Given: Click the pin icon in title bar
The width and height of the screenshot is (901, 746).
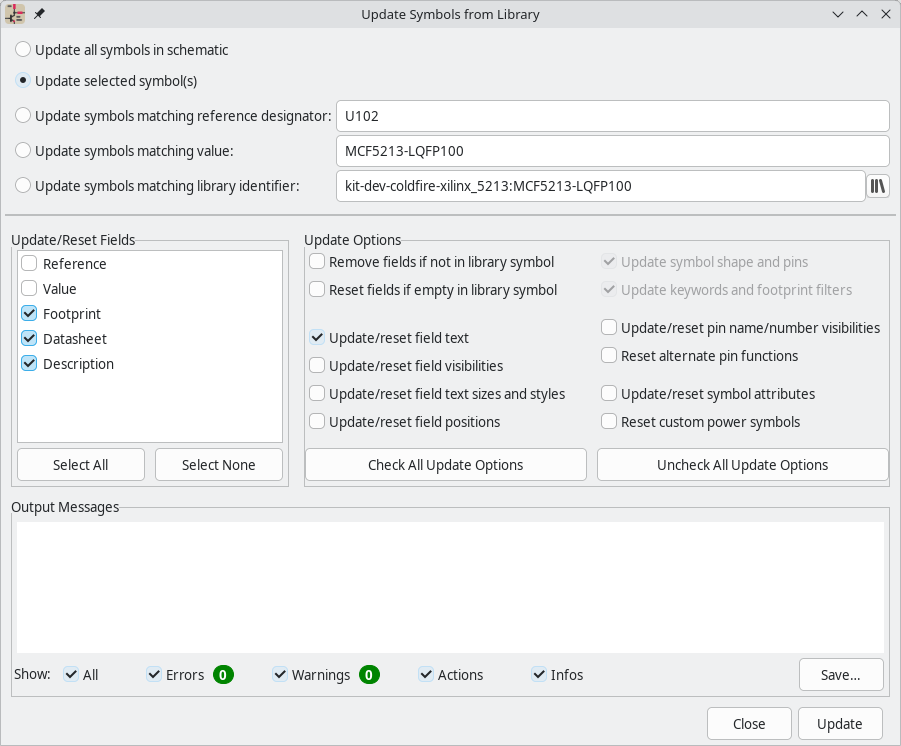Looking at the screenshot, I should coord(39,15).
